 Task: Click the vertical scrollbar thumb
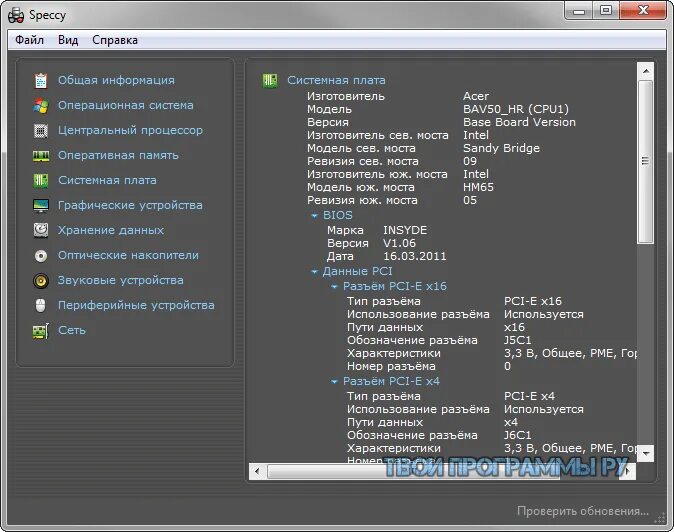point(646,162)
